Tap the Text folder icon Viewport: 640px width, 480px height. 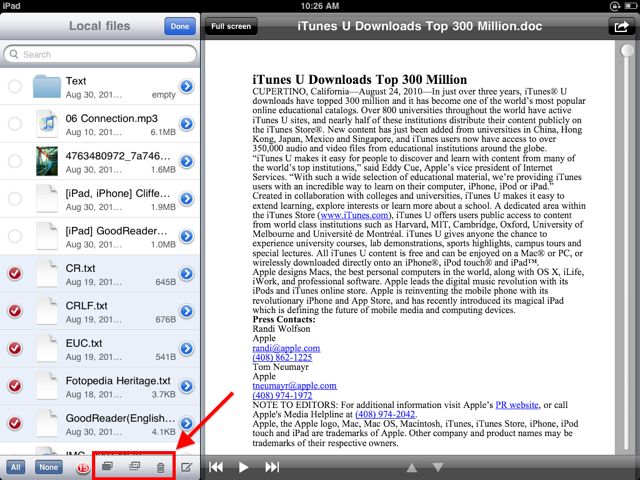coord(47,86)
